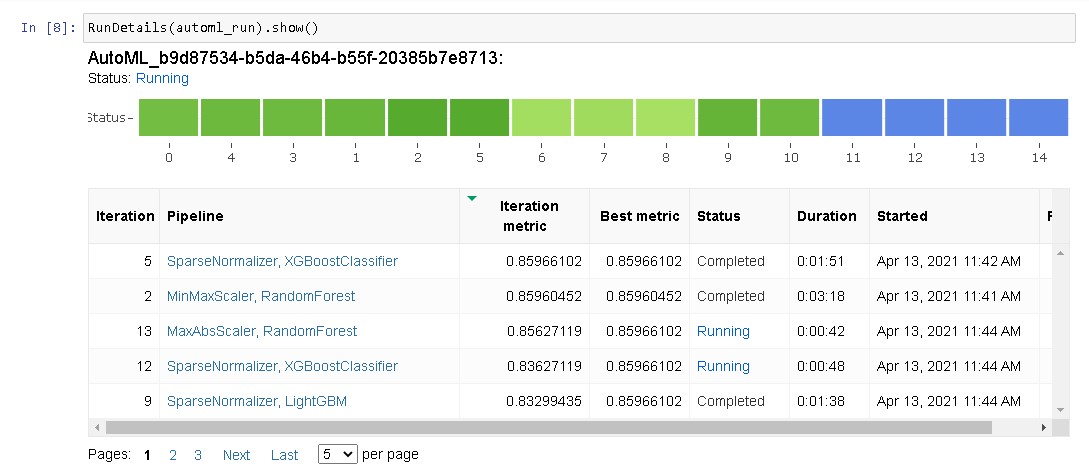Click the Completed status of iteration 9
The width and height of the screenshot is (1089, 469).
pos(731,401)
